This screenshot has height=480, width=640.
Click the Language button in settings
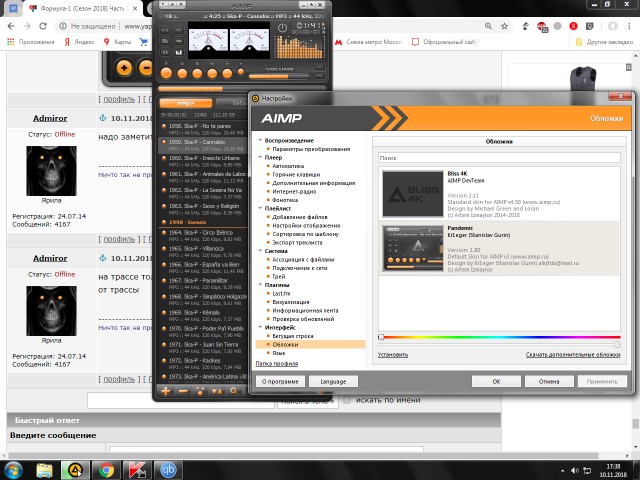coord(333,382)
